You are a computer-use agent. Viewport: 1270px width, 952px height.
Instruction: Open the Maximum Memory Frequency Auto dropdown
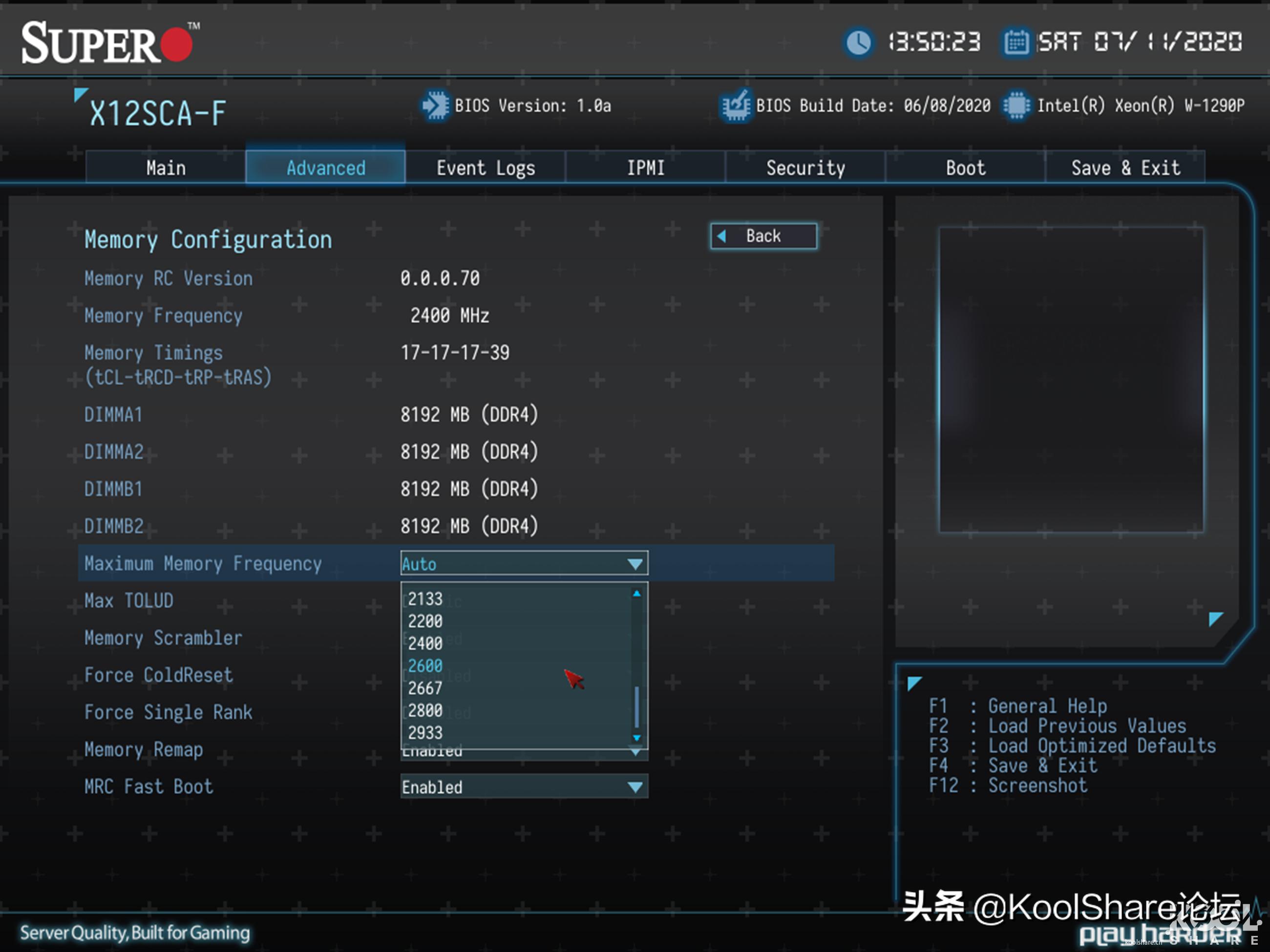tap(524, 563)
